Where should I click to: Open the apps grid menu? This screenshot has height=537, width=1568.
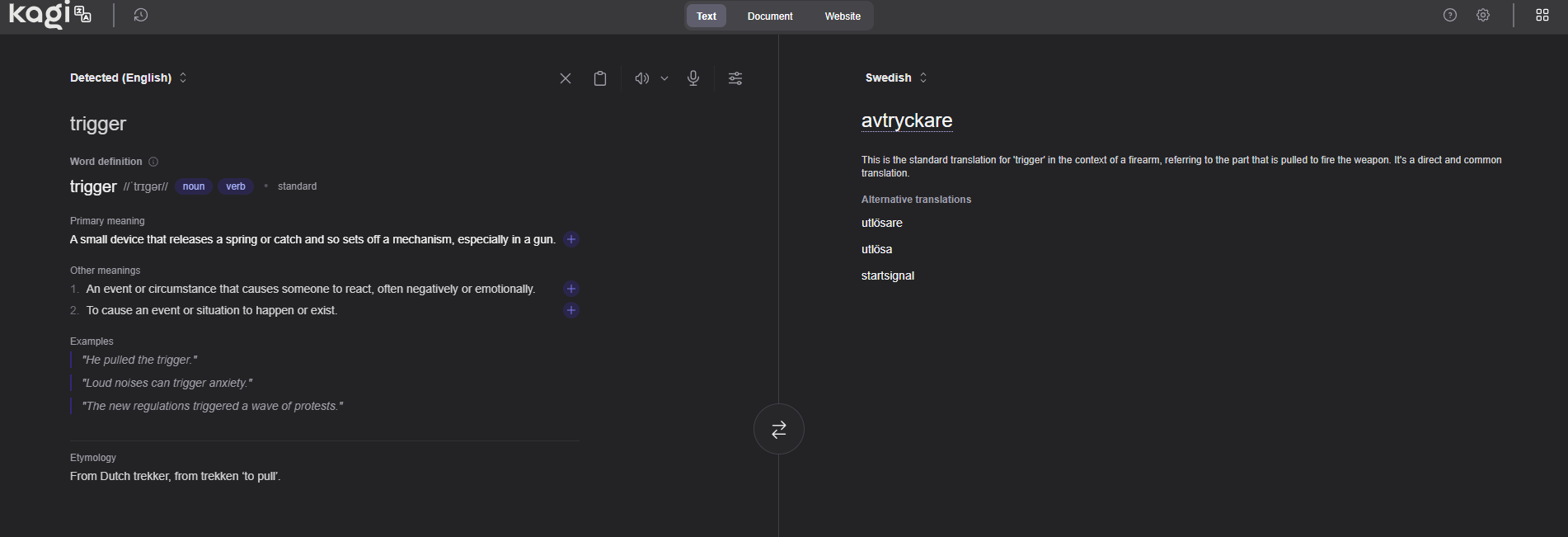pos(1542,15)
